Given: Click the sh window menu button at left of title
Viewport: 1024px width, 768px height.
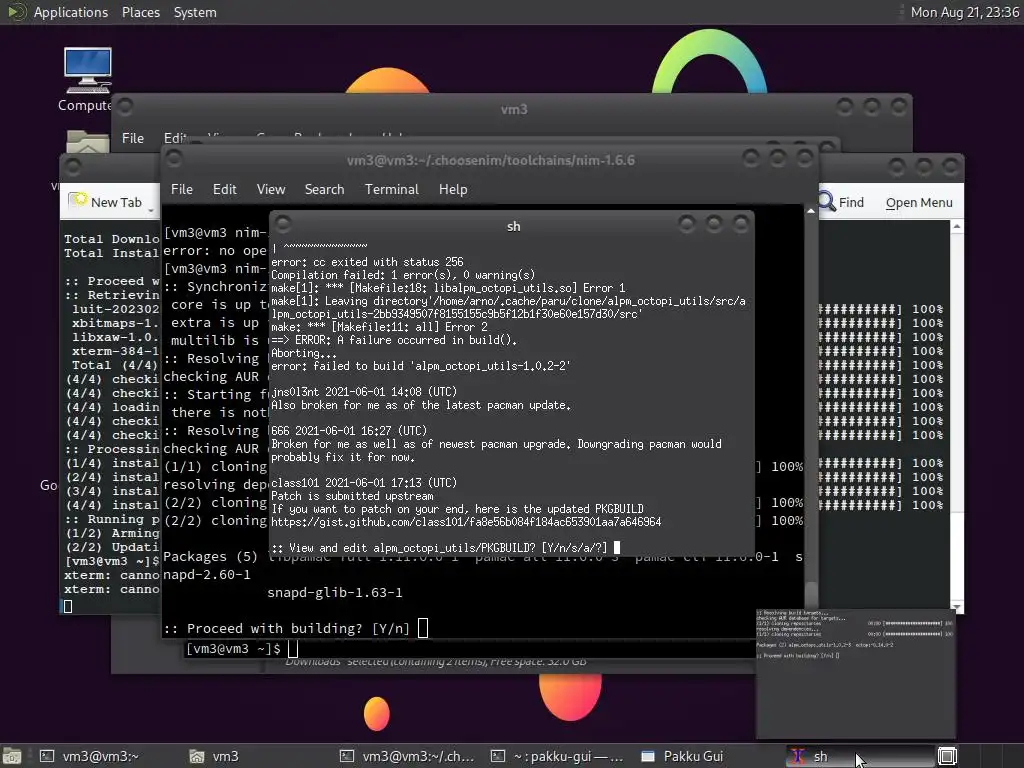Looking at the screenshot, I should (283, 224).
